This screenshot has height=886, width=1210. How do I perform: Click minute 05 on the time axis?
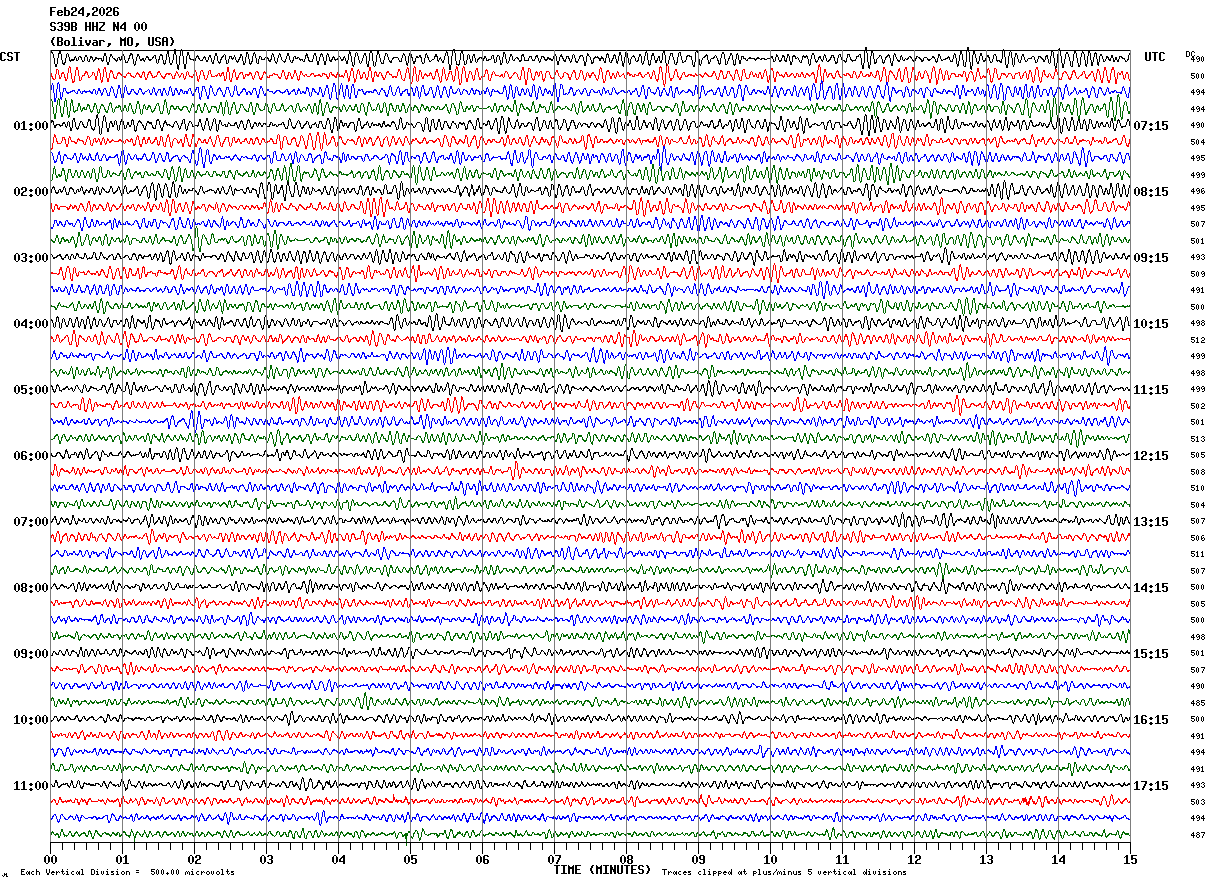(x=410, y=859)
